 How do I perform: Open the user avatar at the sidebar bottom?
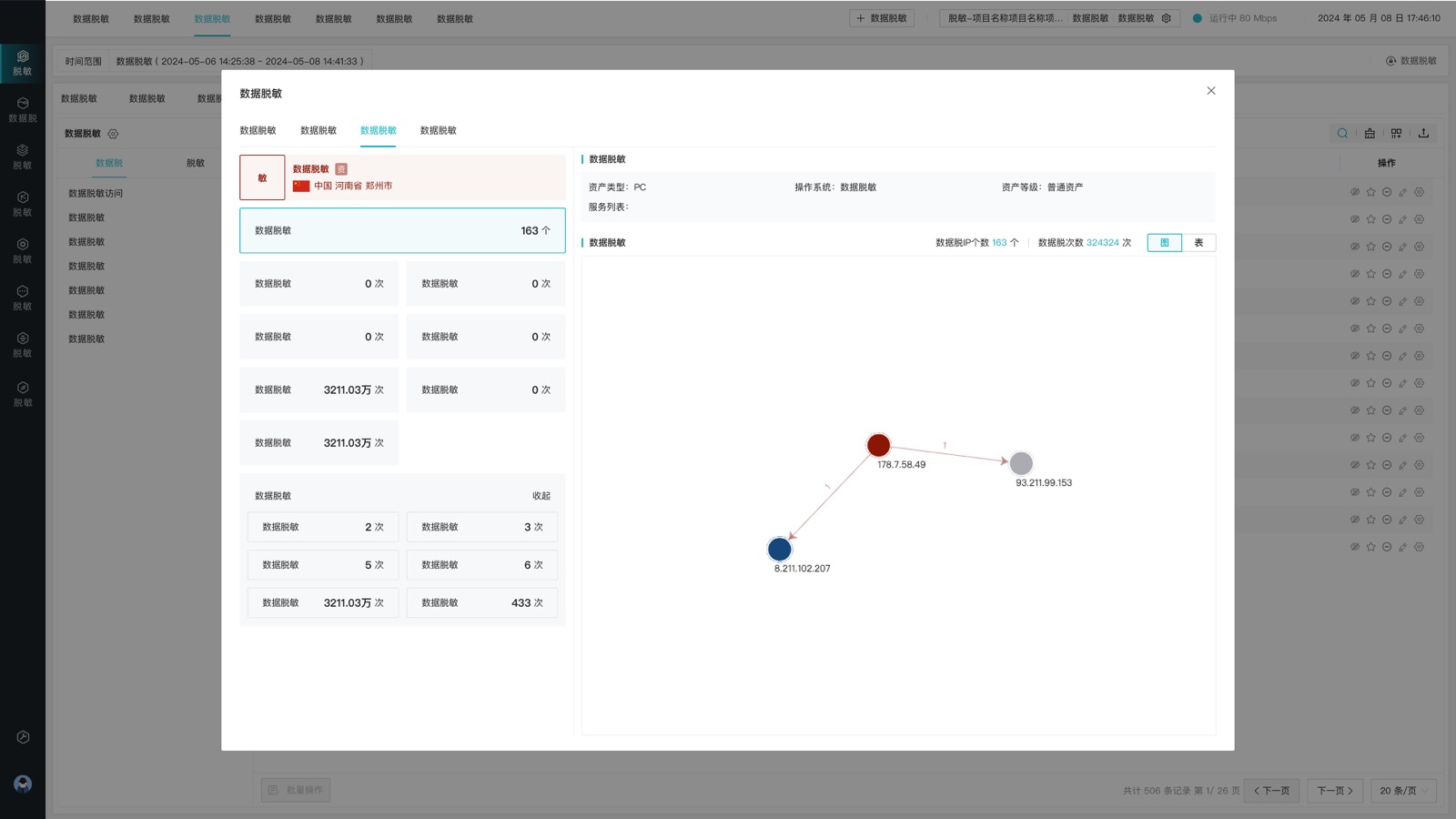click(x=23, y=784)
